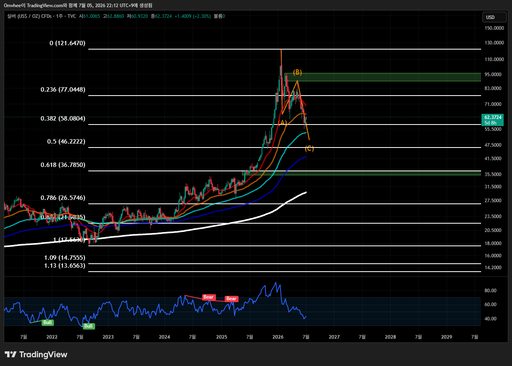Click the 47.5000 price axis label
This screenshot has height=366, width=512.
493,145
